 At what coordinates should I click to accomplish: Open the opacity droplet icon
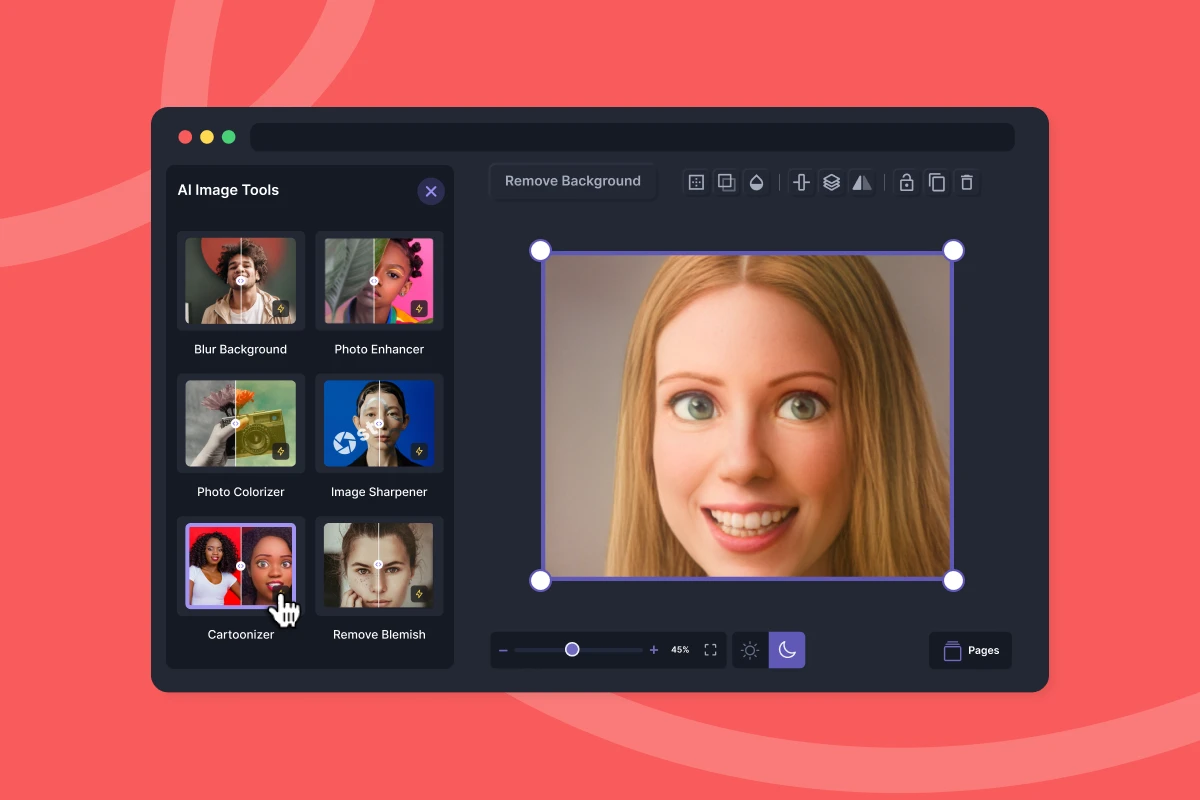757,182
